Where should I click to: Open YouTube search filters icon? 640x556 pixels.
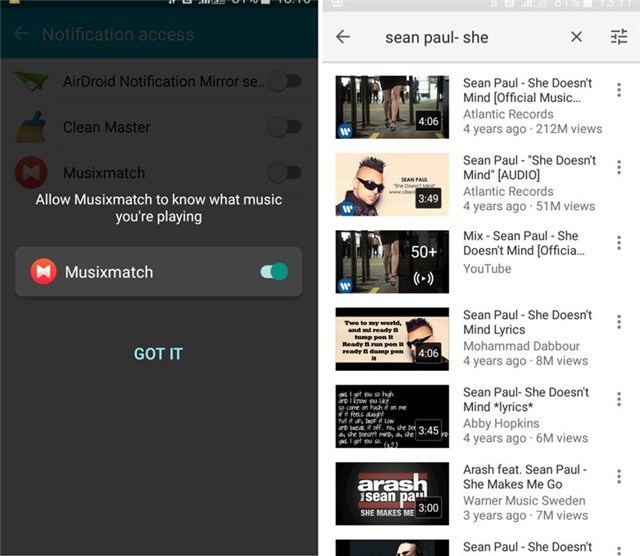coord(618,37)
